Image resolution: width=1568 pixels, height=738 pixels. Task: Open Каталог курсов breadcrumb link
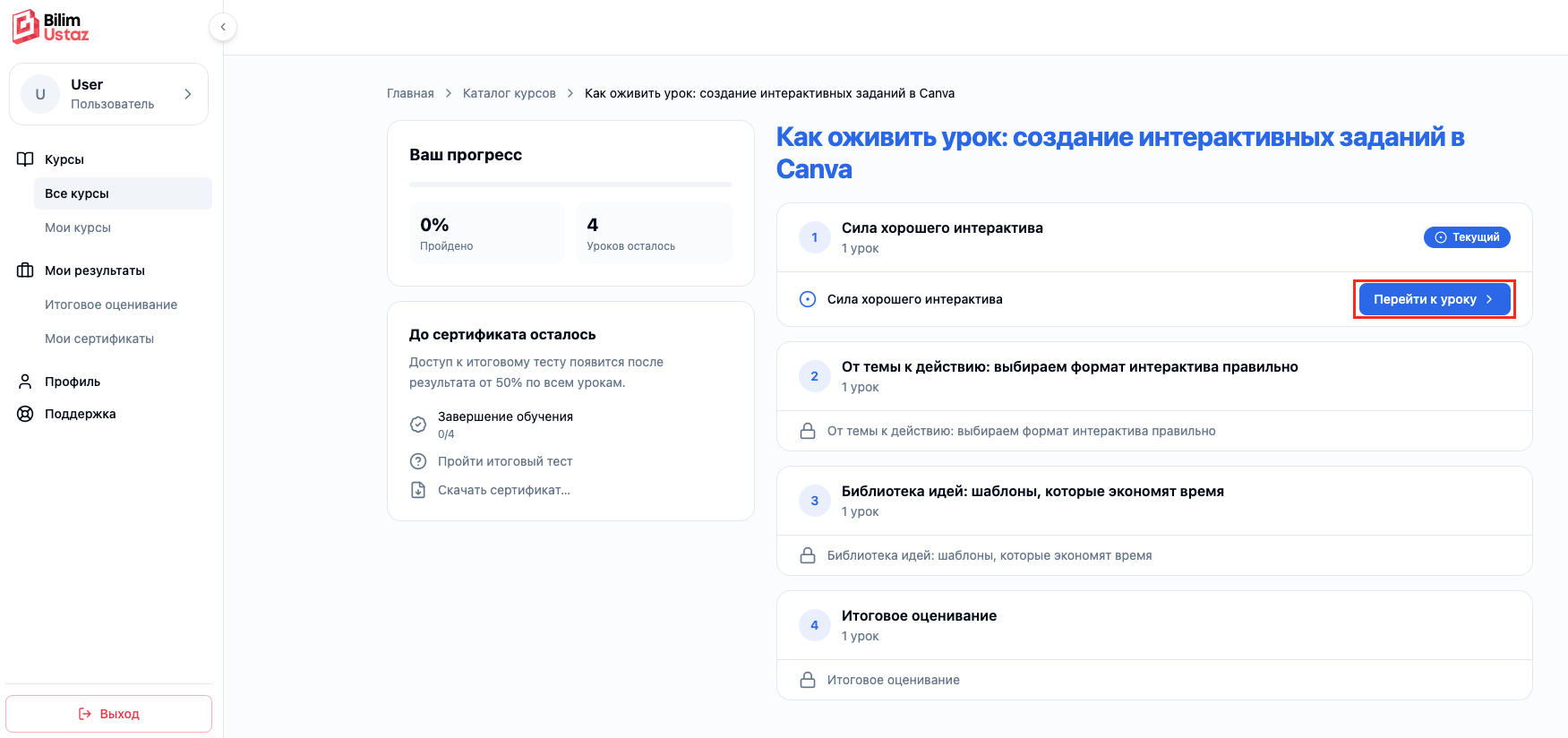point(510,93)
